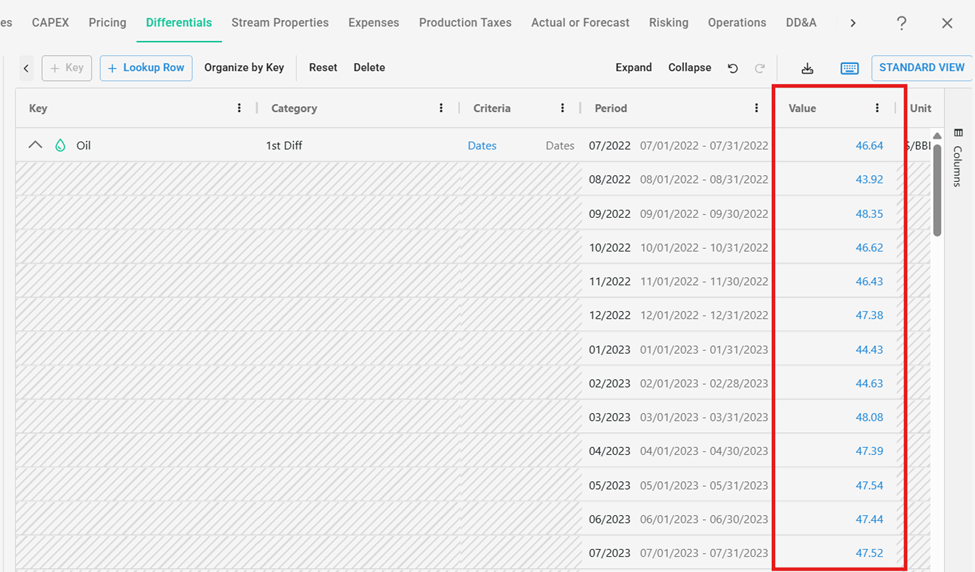Open the Criteria Dates link dropdown
The image size is (975, 572).
click(482, 145)
